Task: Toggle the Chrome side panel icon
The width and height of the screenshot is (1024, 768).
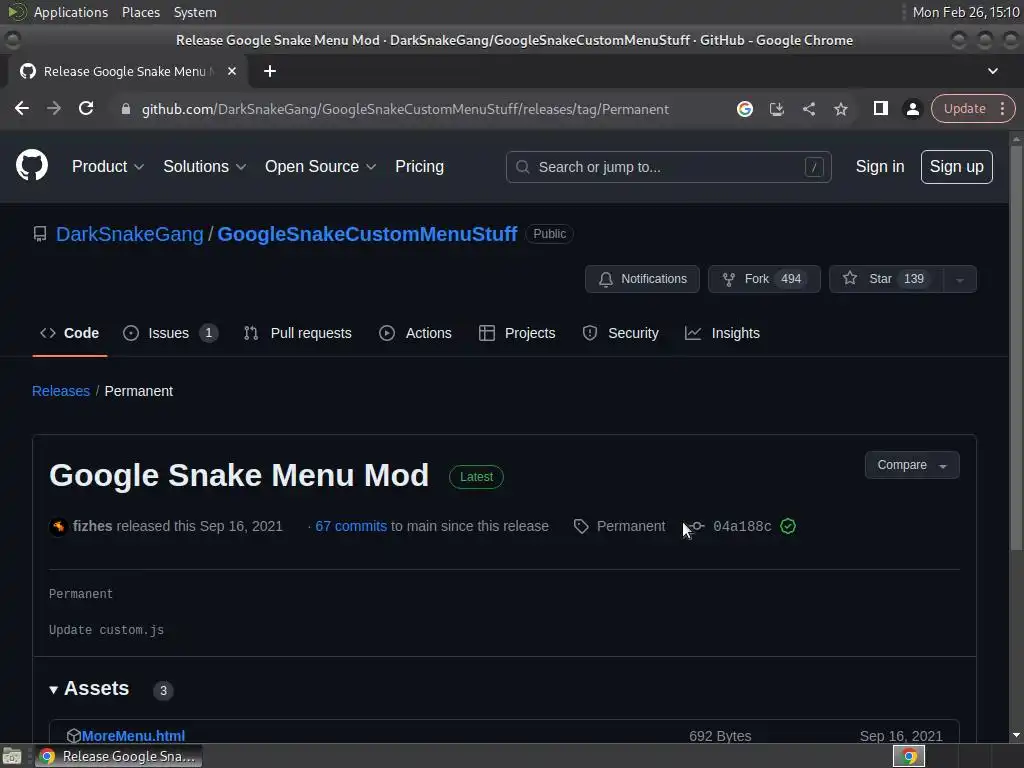Action: point(880,108)
